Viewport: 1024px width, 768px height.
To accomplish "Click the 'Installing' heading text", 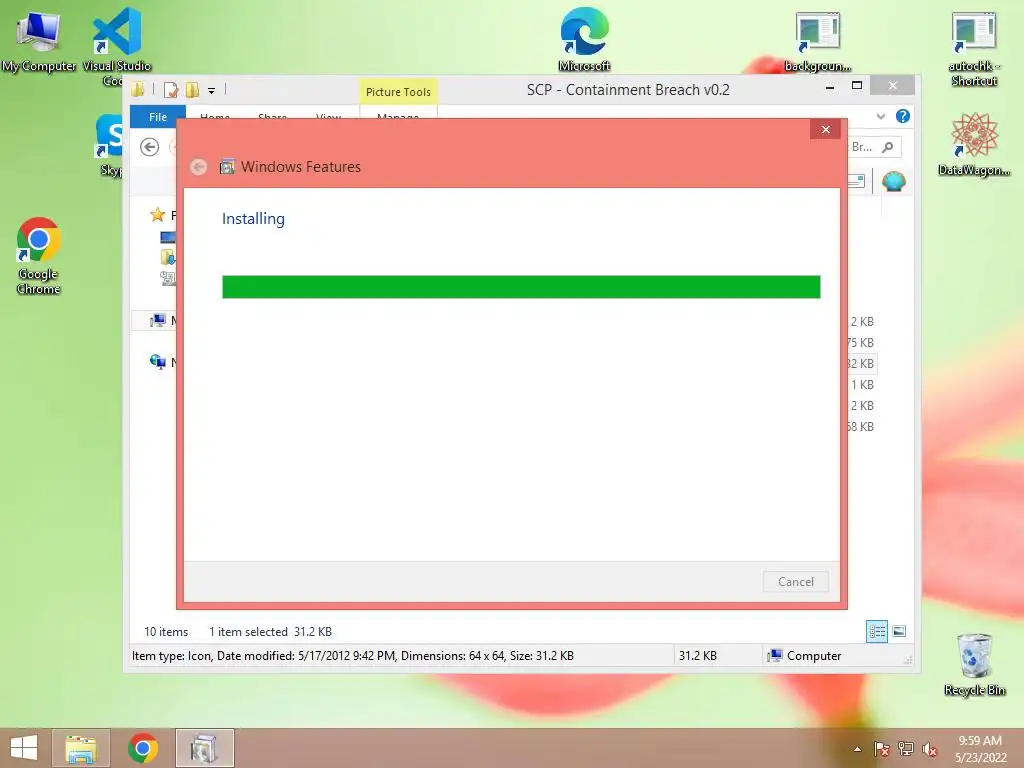I will [253, 219].
